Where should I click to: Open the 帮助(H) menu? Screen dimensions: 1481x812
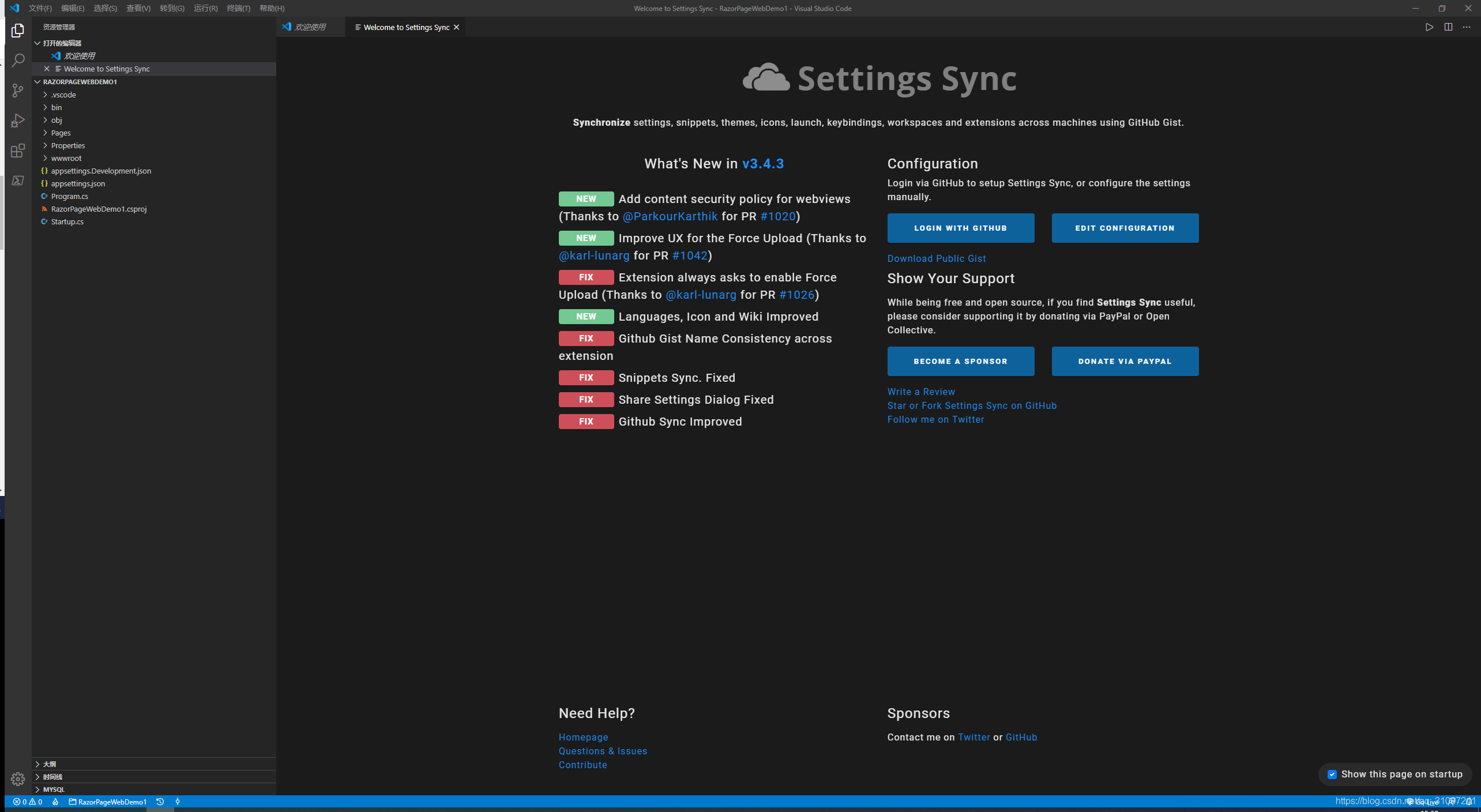[x=272, y=8]
